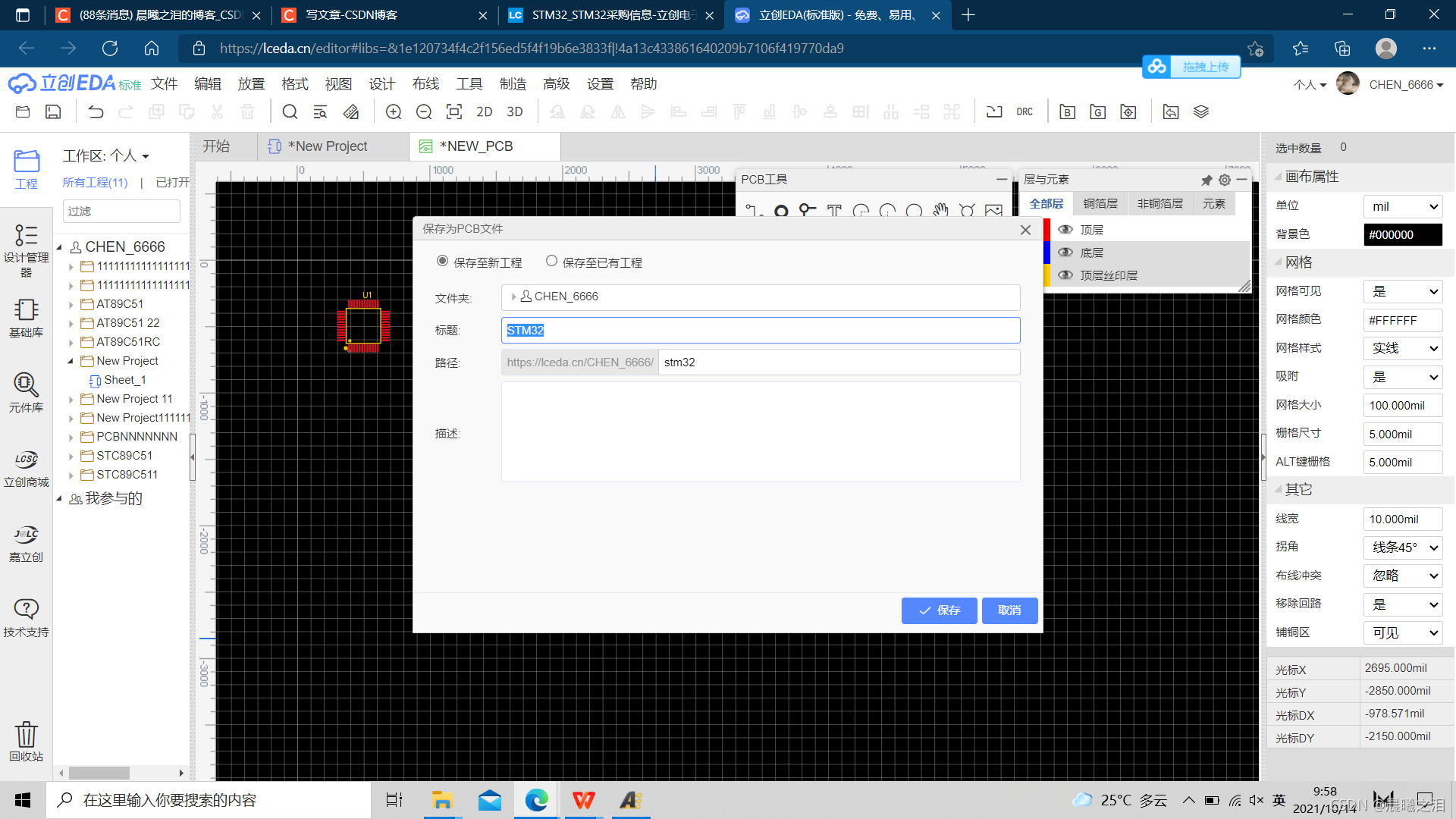Click the 取消 button
Viewport: 1456px width, 819px height.
pyautogui.click(x=1009, y=610)
